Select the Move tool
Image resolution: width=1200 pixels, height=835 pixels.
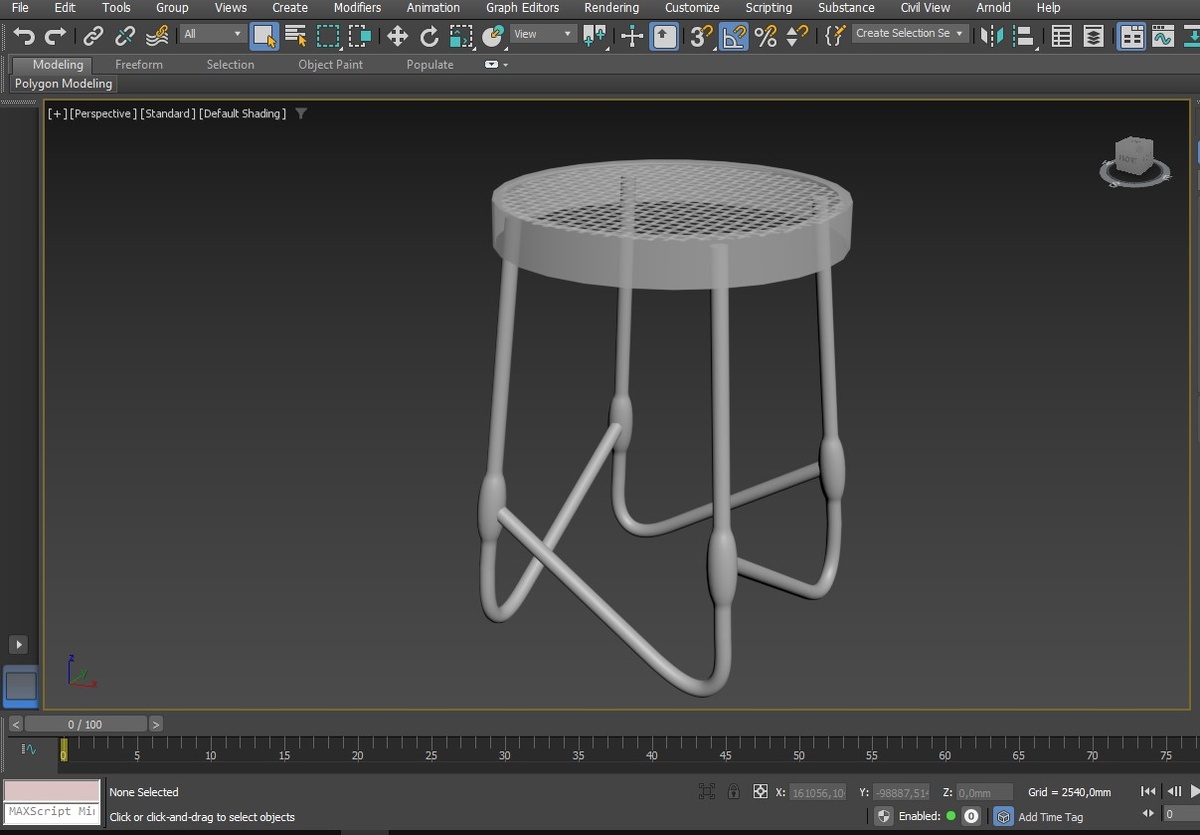coord(397,36)
